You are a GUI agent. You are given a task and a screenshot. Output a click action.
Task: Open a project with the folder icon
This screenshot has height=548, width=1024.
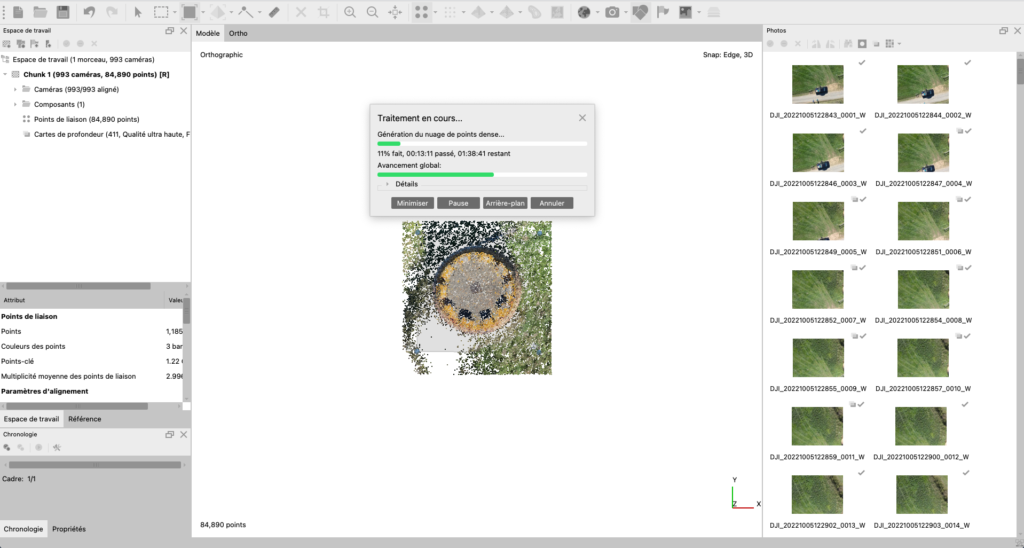(x=40, y=12)
